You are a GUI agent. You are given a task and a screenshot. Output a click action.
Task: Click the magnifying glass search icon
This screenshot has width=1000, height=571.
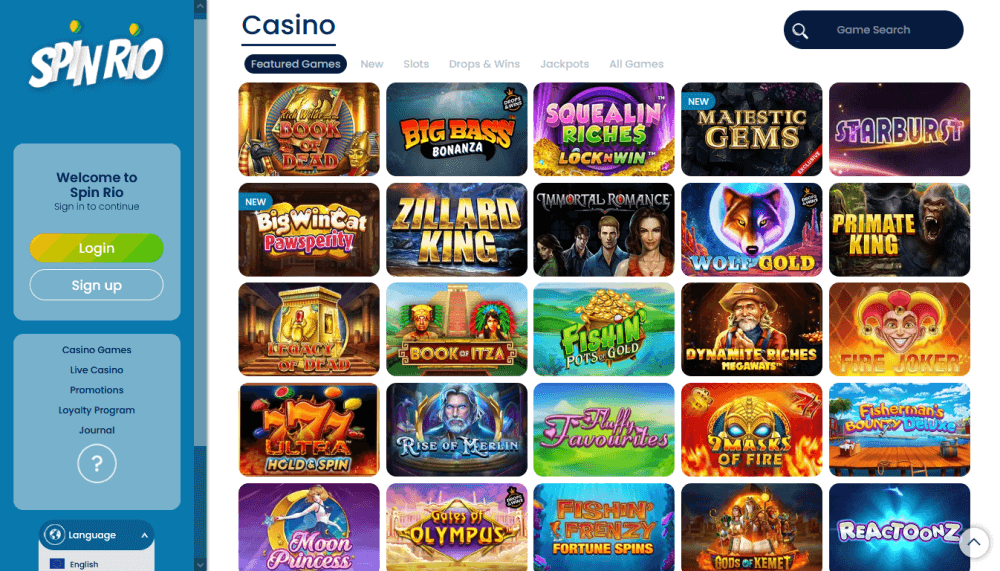800,31
